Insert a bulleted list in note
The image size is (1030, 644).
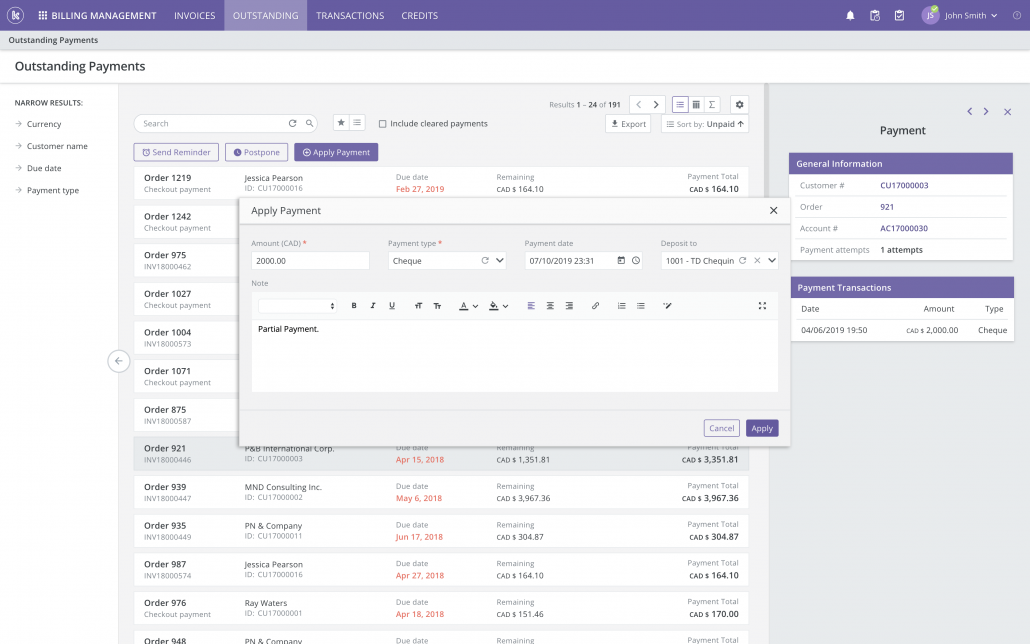click(640, 306)
